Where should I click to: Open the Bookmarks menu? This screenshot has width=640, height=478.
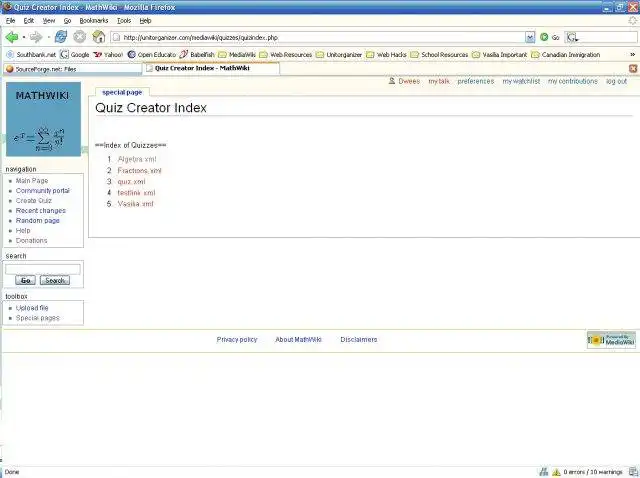[x=94, y=20]
